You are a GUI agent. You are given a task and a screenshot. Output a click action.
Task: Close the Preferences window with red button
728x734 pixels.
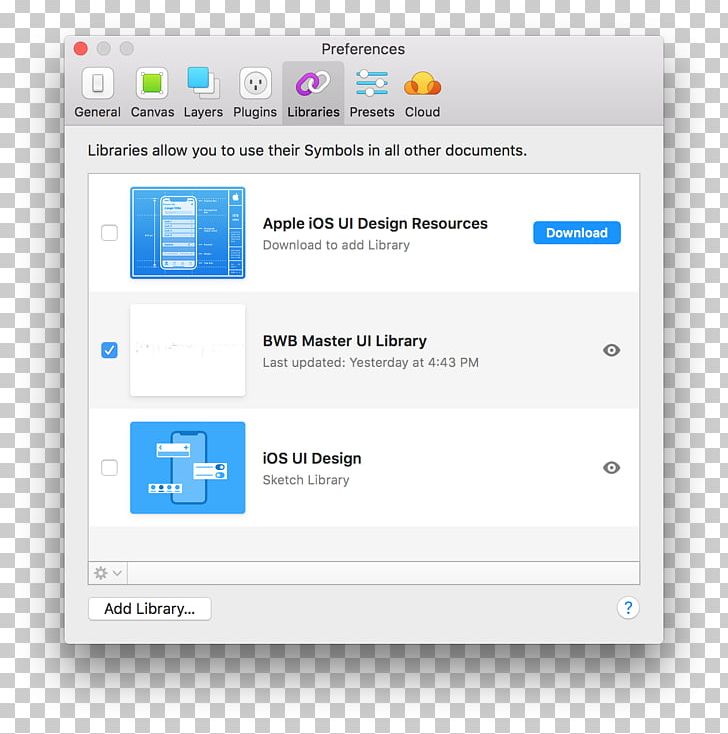[x=81, y=49]
